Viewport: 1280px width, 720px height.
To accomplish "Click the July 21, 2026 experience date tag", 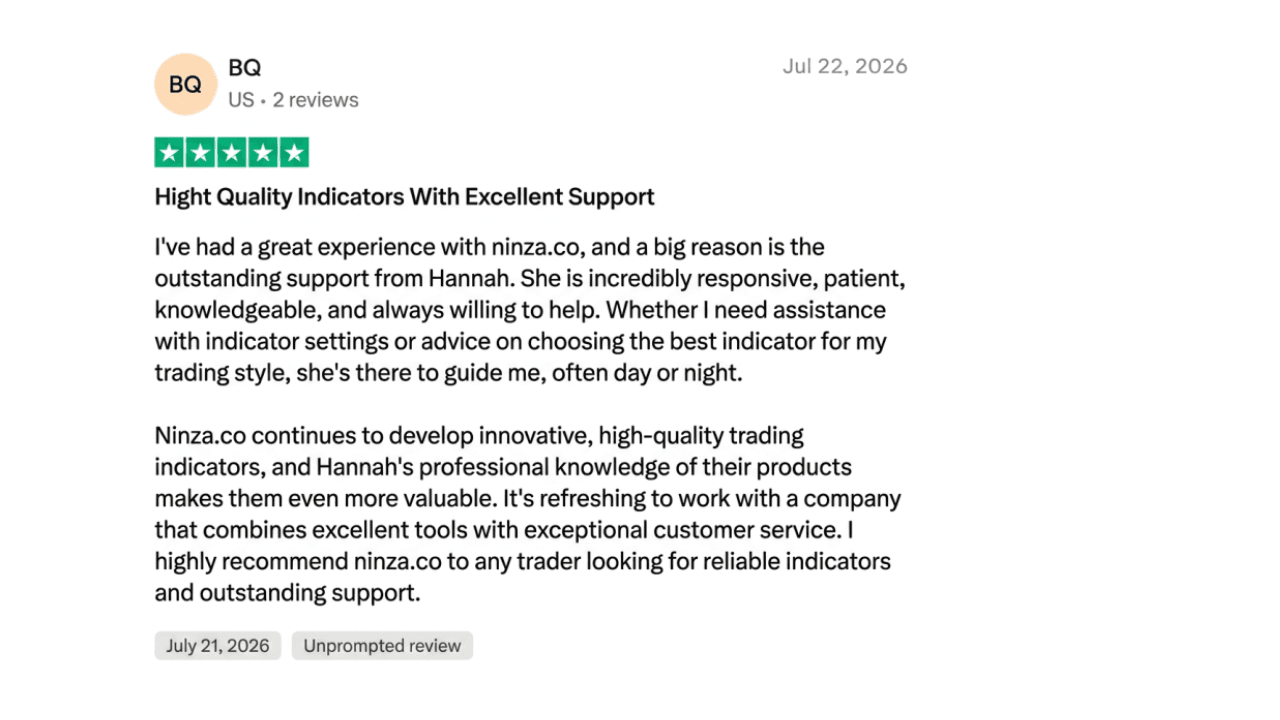I will pyautogui.click(x=218, y=646).
